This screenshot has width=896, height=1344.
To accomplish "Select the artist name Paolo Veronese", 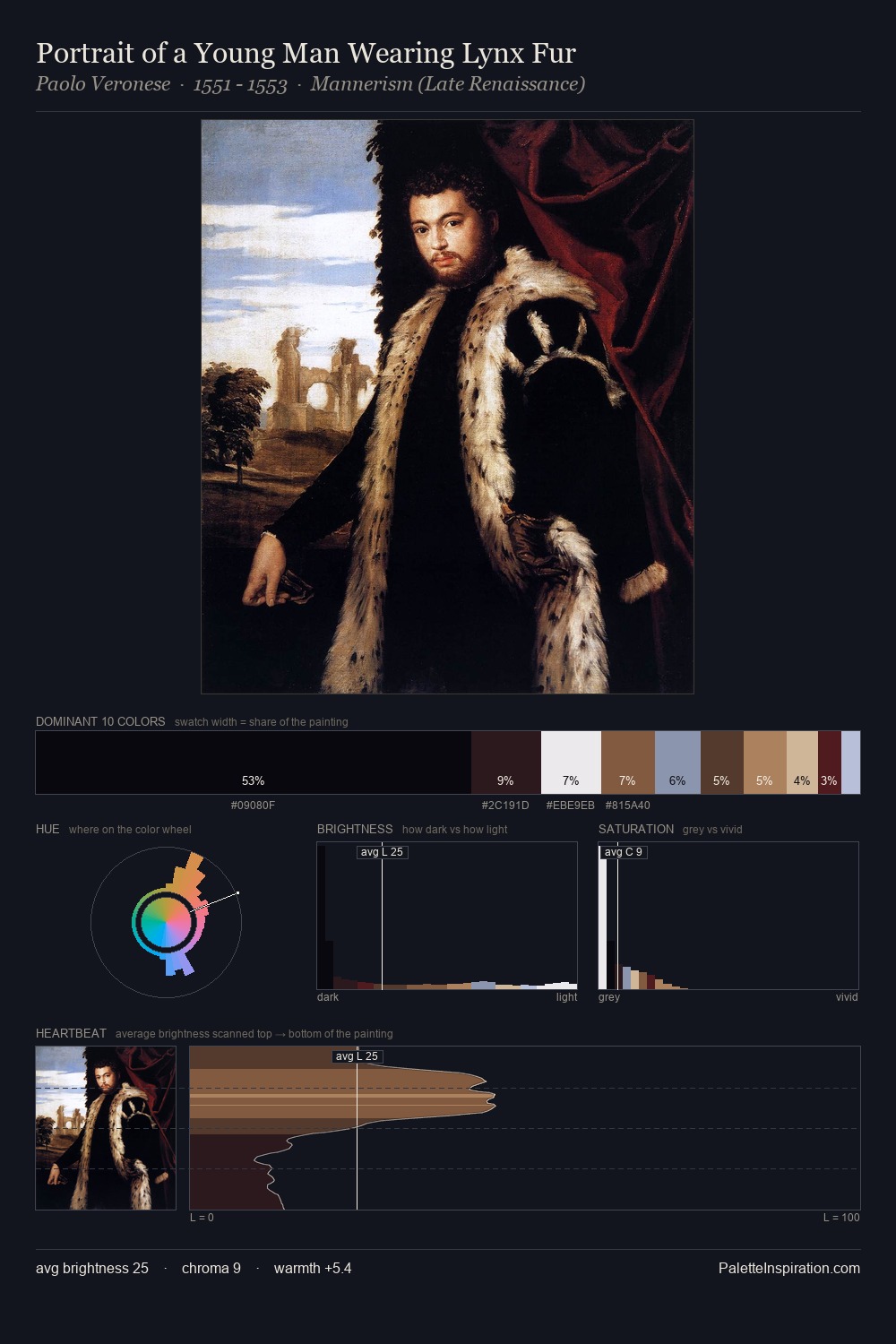I will pos(103,84).
